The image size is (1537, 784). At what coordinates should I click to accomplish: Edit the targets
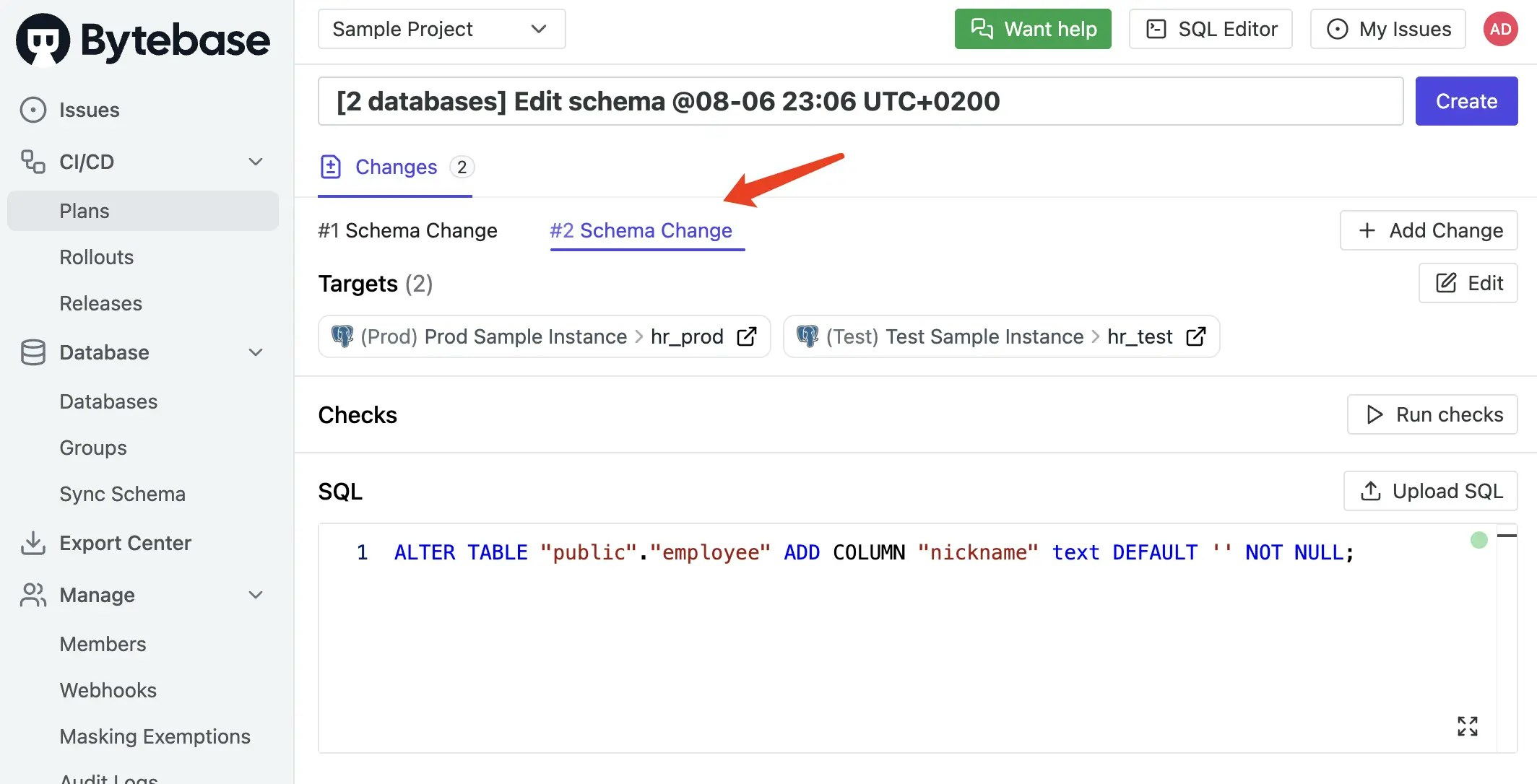coord(1468,283)
